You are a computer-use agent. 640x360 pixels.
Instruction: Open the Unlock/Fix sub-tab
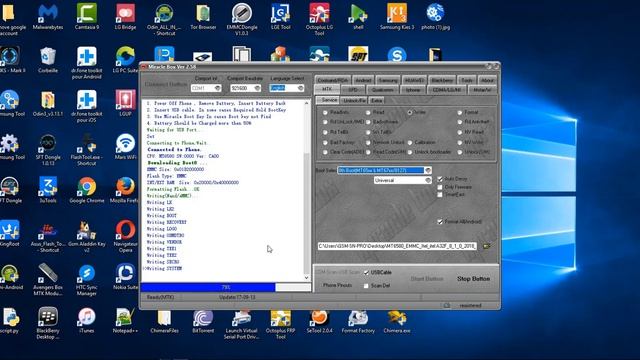354,100
